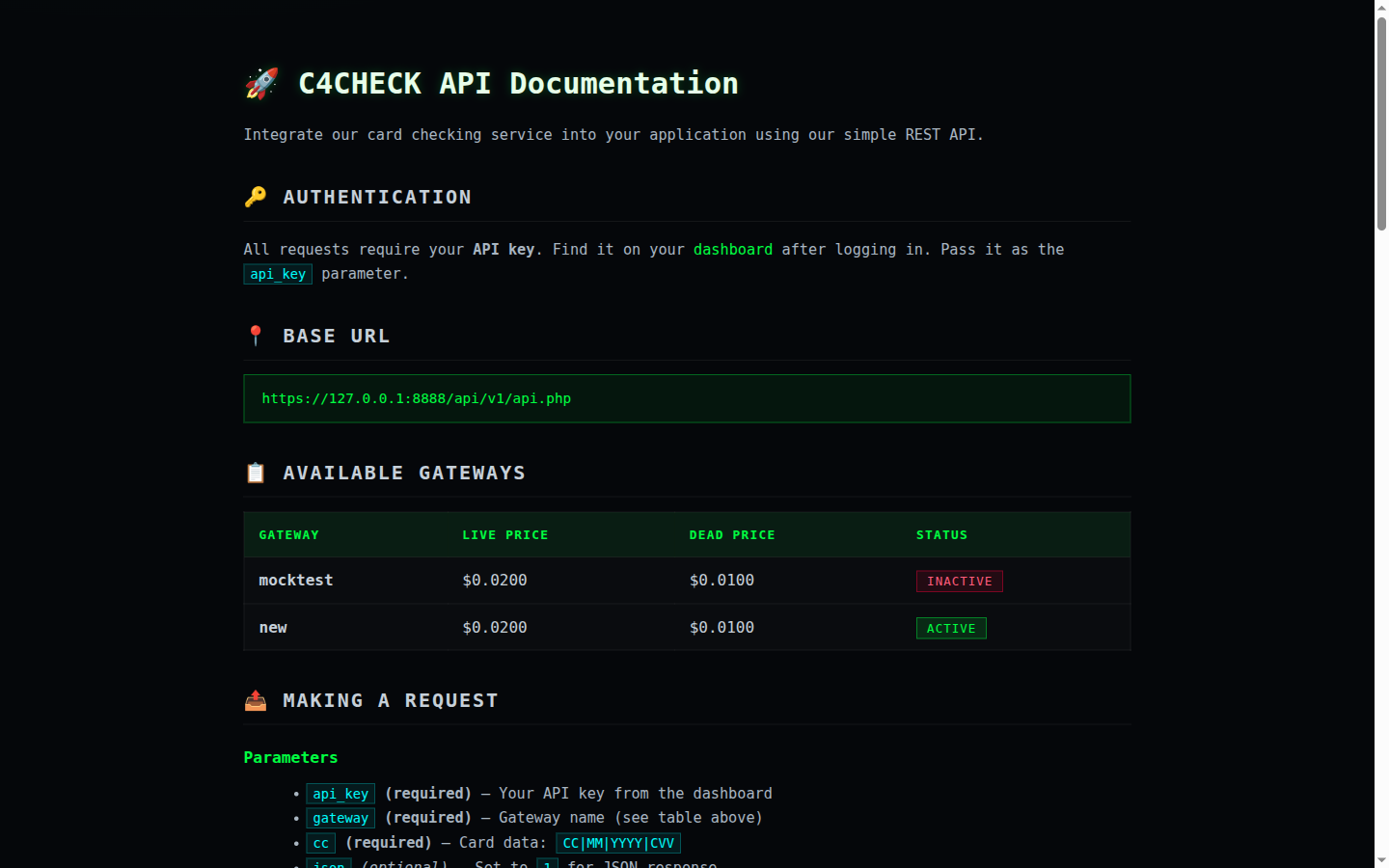Click the intro sentence about REST API
1389x868 pixels.
[x=613, y=134]
